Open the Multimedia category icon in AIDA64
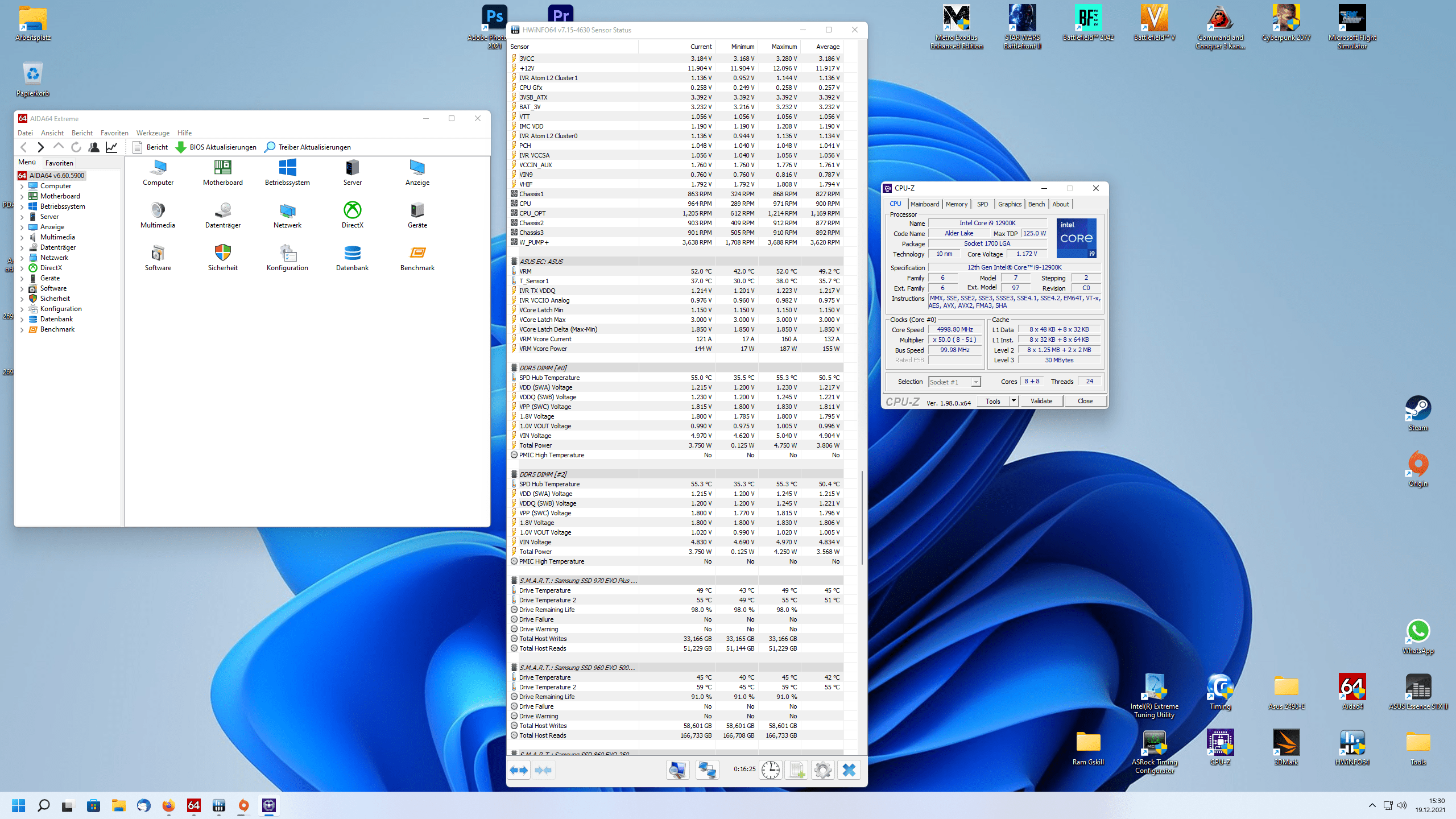 [x=158, y=215]
